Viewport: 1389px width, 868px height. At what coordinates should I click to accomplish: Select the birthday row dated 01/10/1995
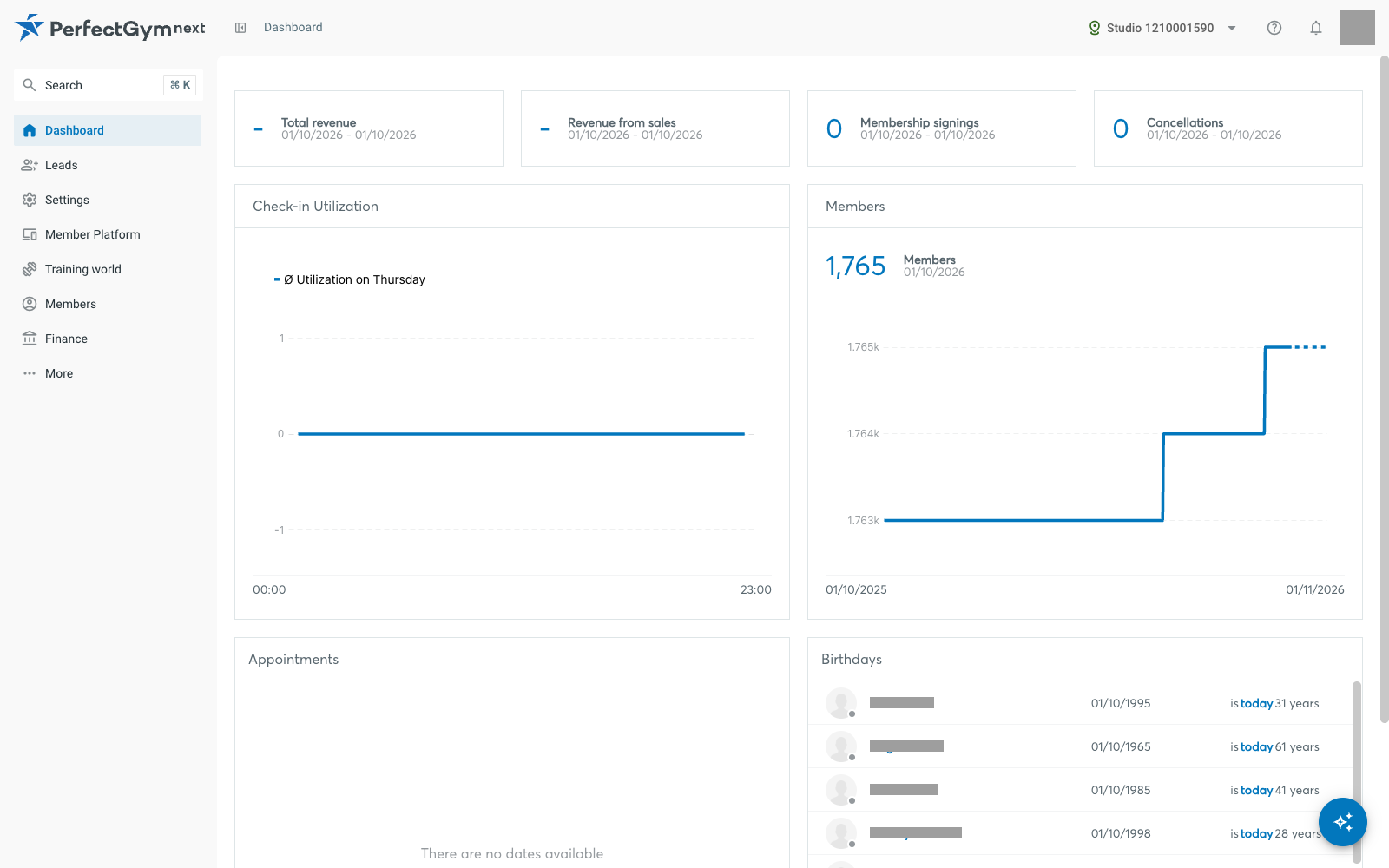[x=1080, y=703]
